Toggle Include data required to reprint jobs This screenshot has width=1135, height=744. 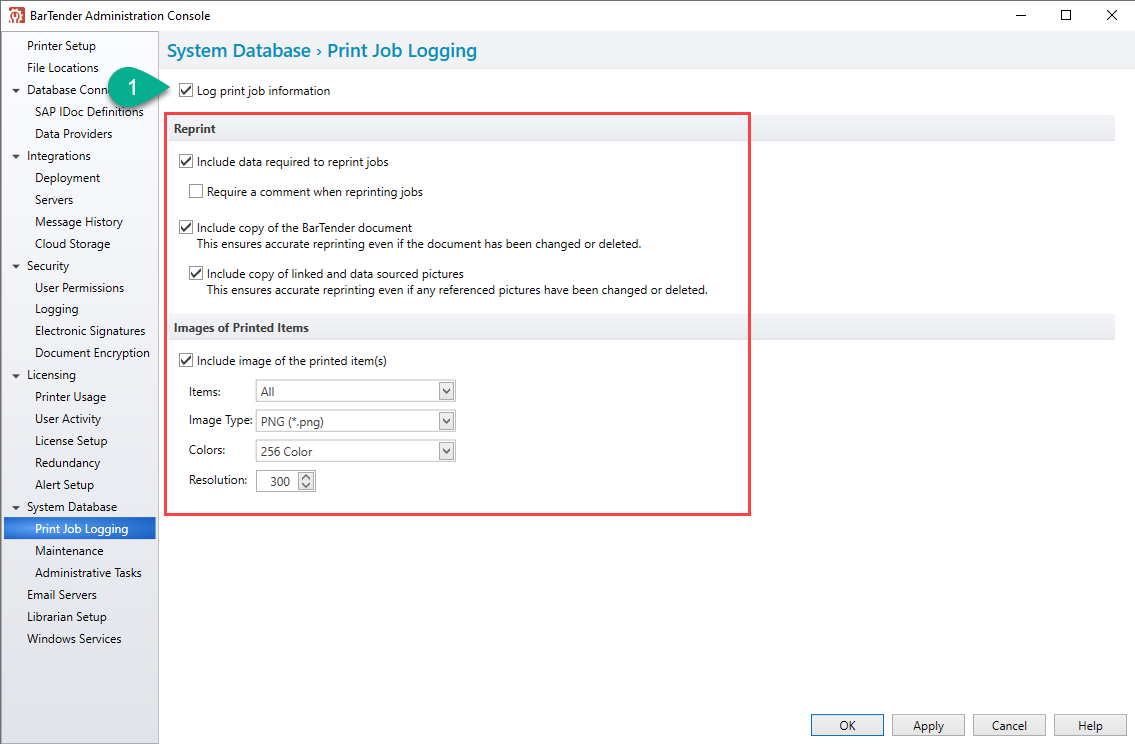186,161
